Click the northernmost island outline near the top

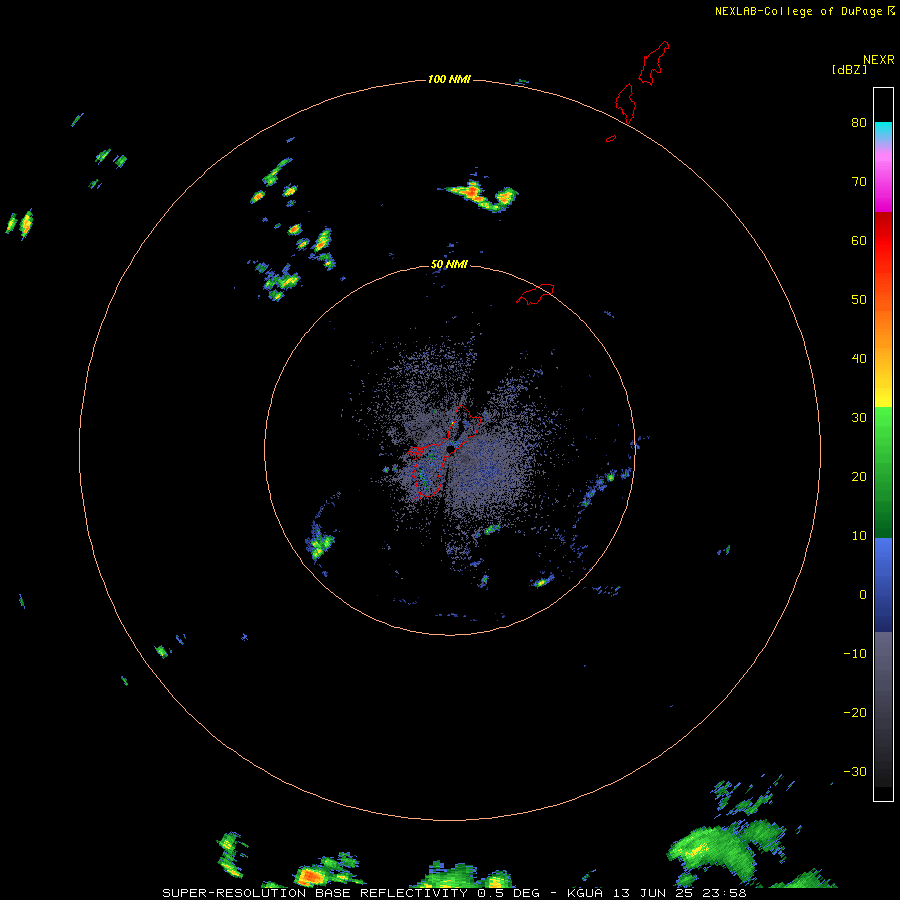(x=654, y=63)
